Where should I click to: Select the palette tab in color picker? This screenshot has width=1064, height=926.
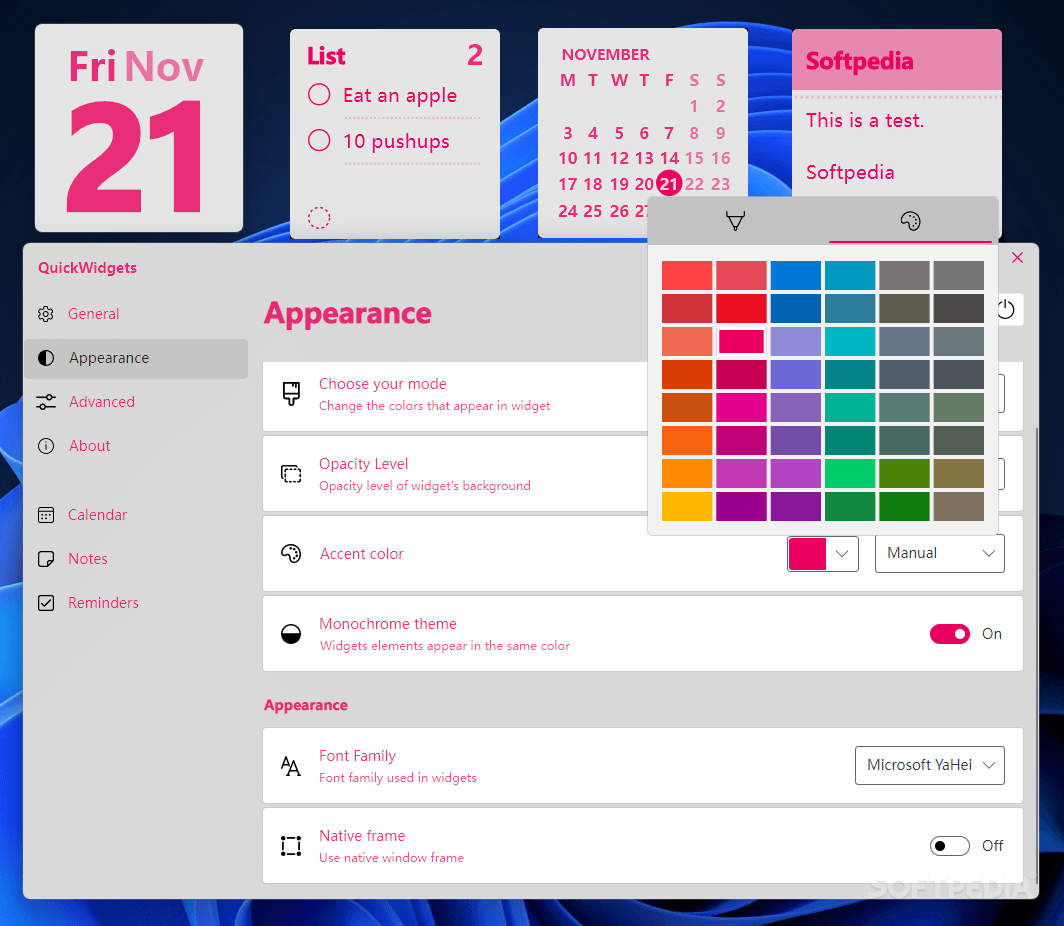[x=911, y=220]
